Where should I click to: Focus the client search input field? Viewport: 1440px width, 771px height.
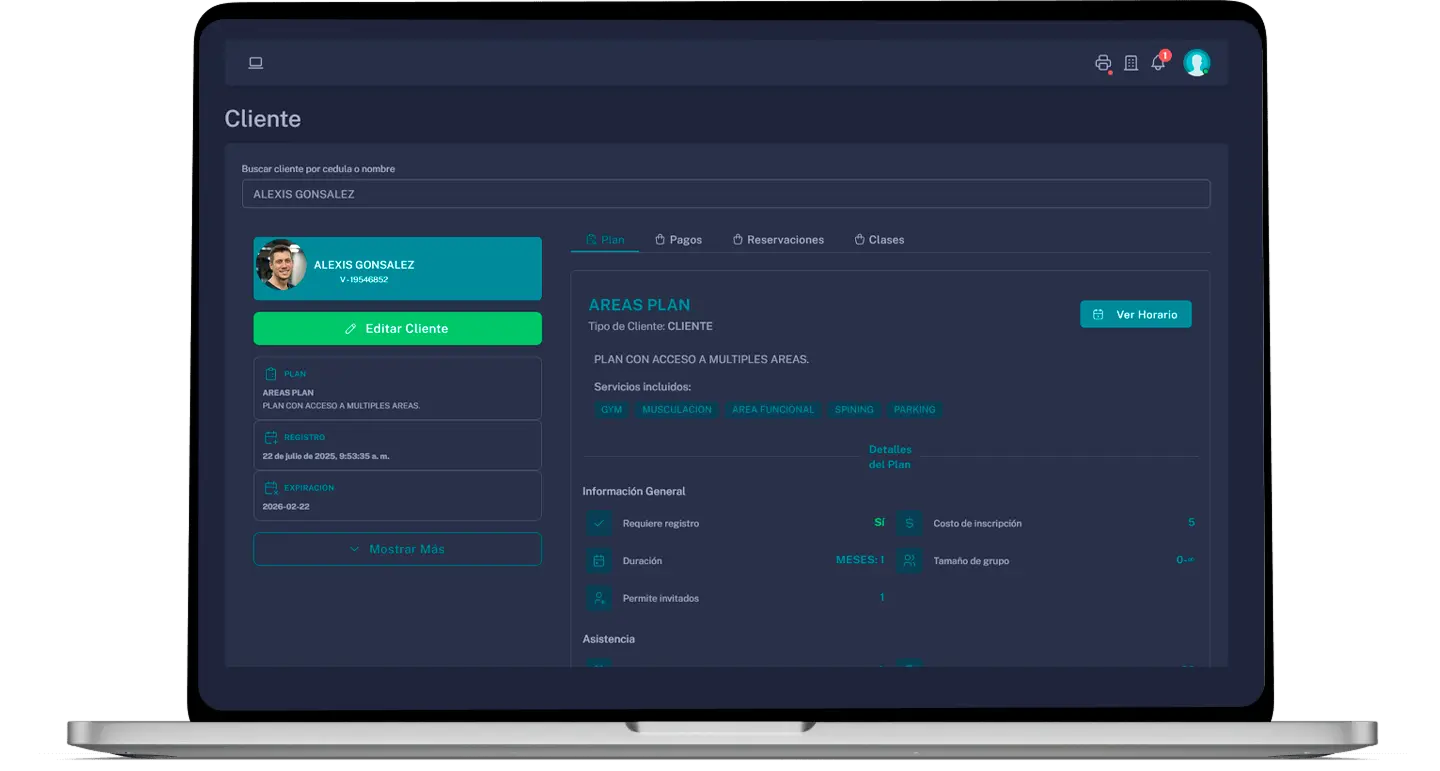(726, 194)
